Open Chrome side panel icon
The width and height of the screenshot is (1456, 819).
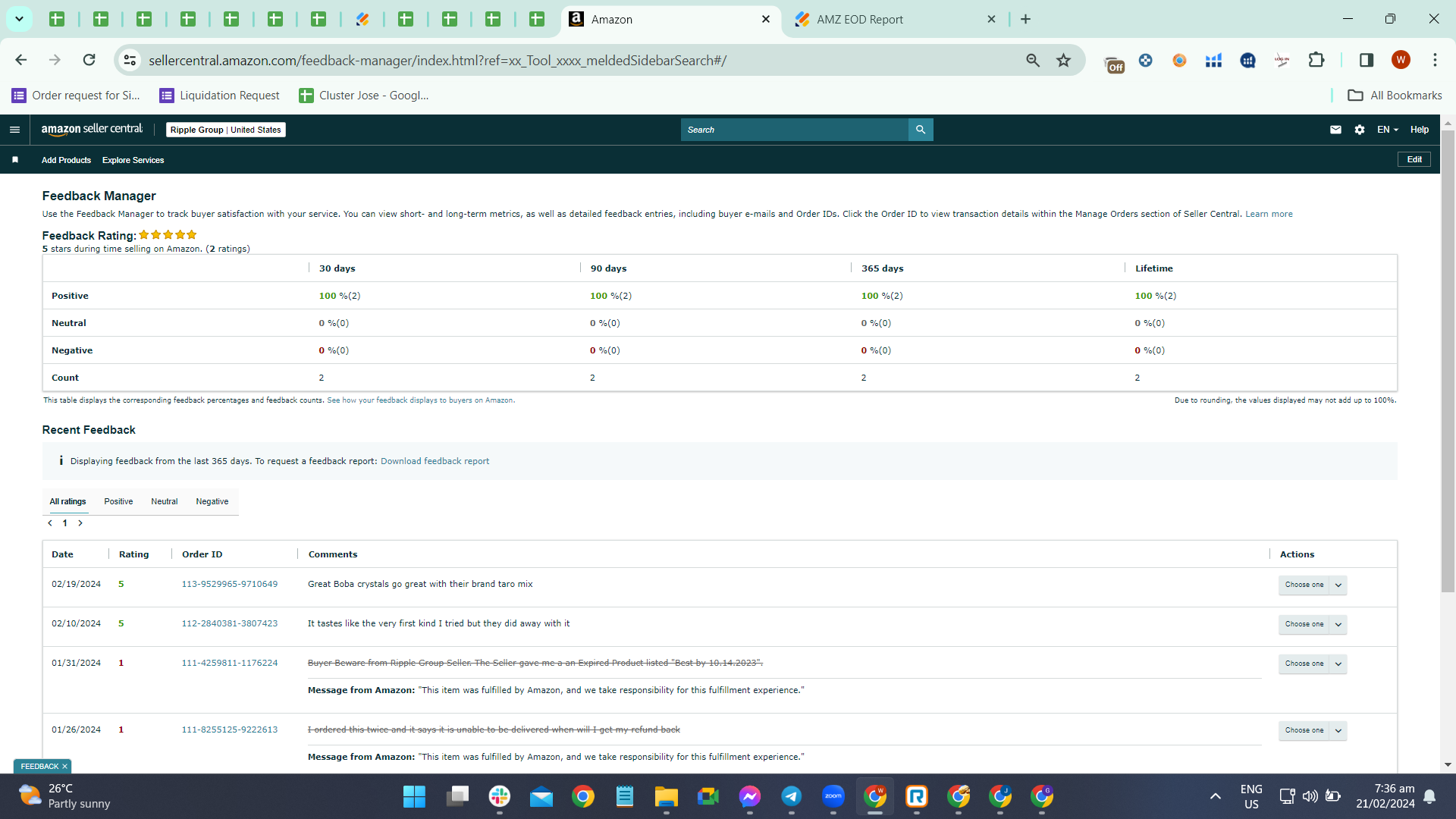coord(1367,60)
